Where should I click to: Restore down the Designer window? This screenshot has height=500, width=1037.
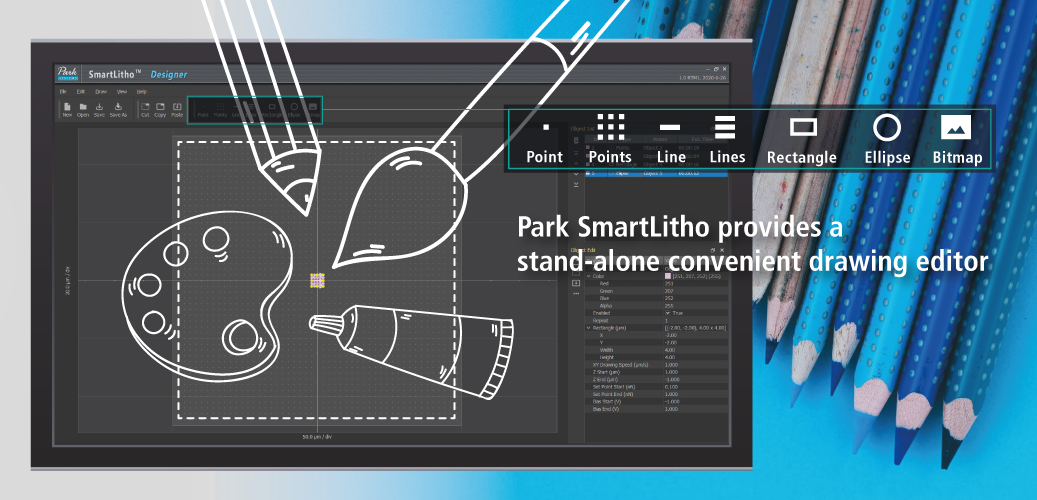[717, 69]
